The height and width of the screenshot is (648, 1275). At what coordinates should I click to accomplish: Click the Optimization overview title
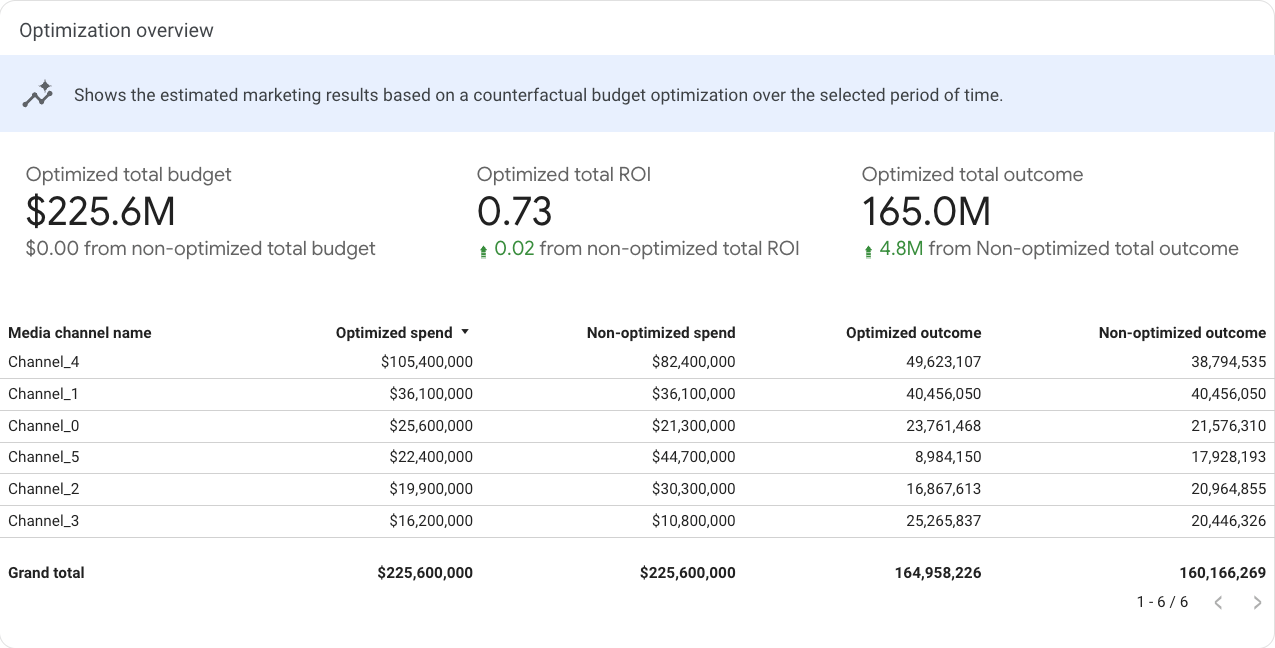[x=116, y=30]
